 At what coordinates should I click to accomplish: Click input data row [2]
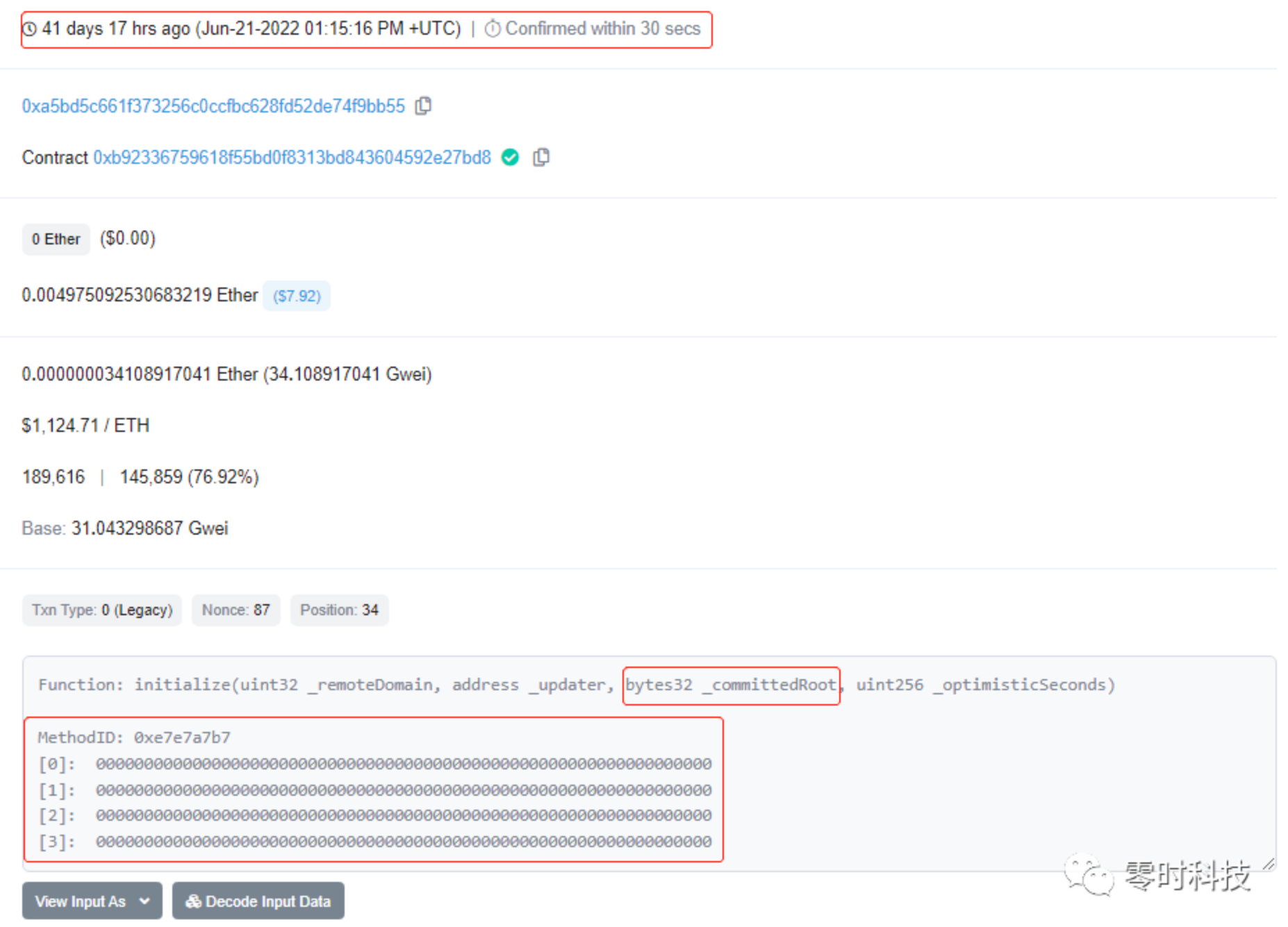pyautogui.click(x=375, y=815)
